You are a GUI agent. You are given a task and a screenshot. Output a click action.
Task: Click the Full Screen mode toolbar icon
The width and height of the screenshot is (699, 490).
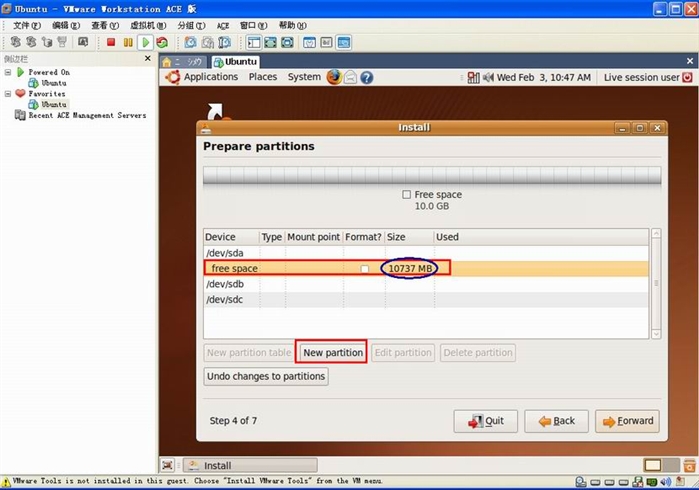click(271, 42)
